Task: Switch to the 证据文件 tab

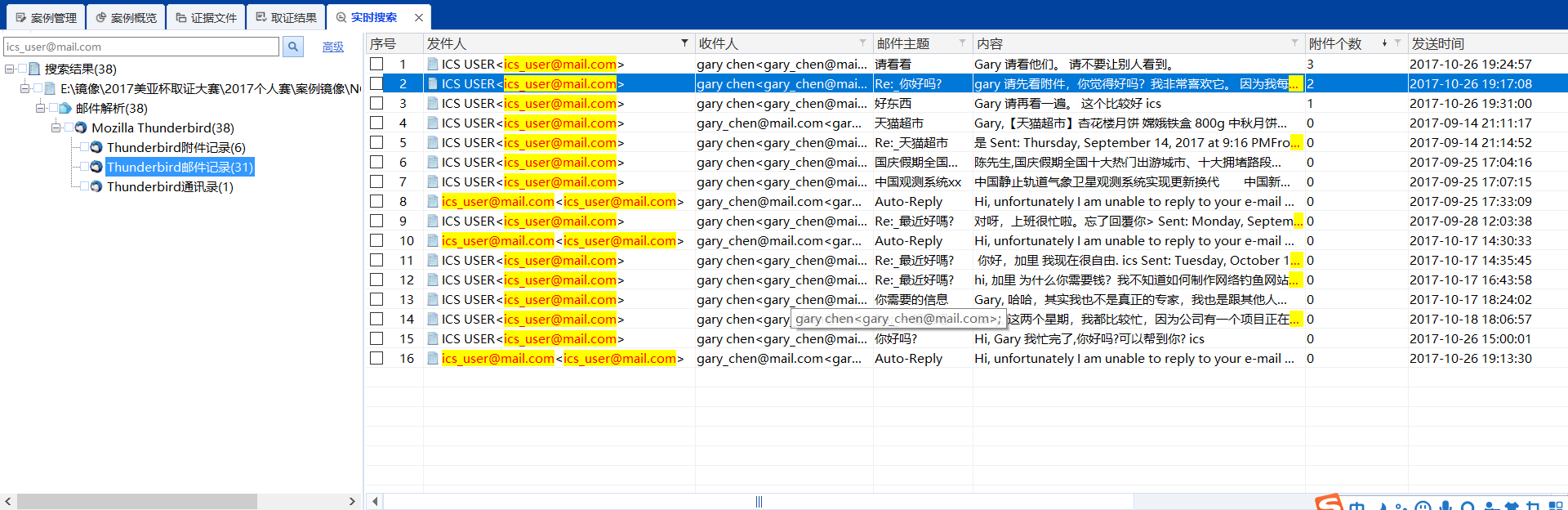Action: tap(206, 17)
